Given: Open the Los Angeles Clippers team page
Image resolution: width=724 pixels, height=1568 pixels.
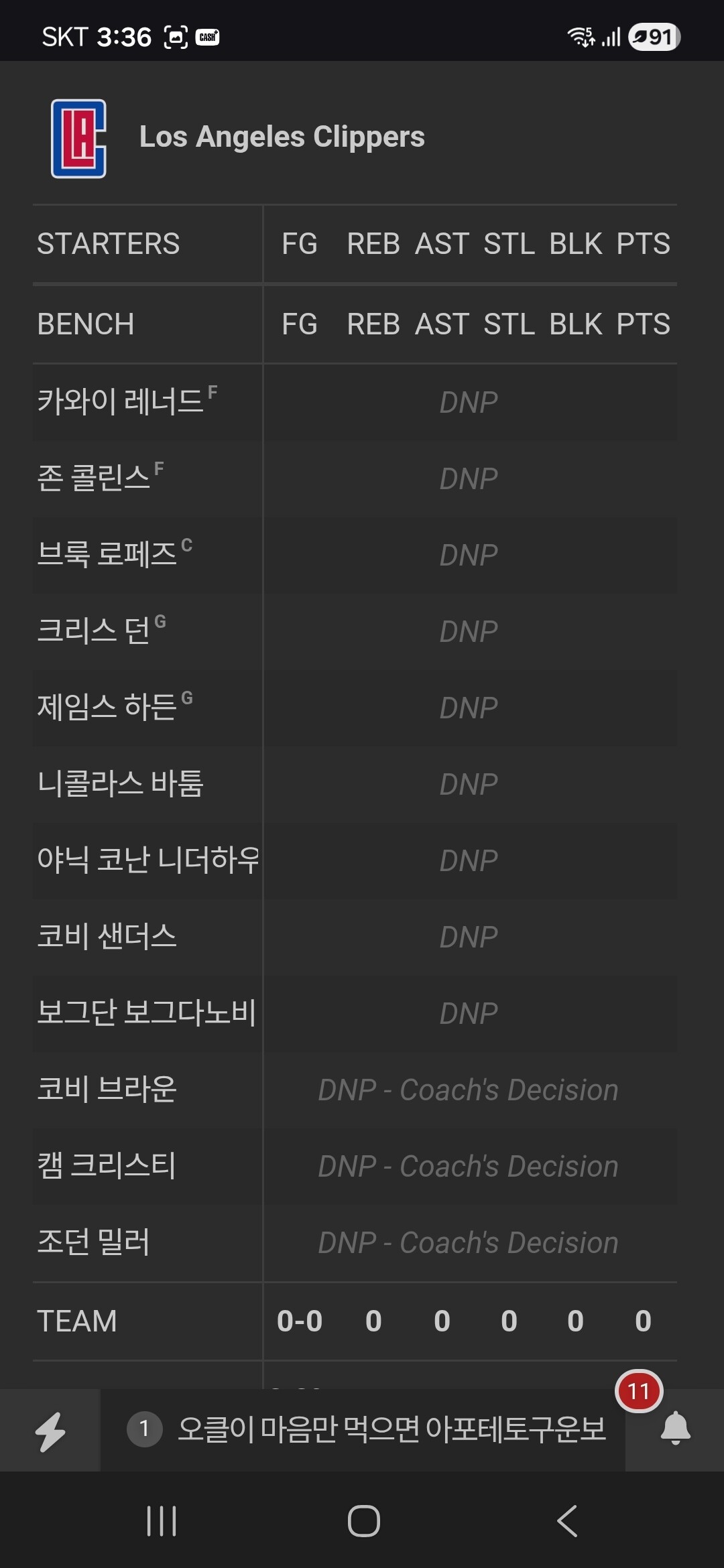Looking at the screenshot, I should click(282, 137).
